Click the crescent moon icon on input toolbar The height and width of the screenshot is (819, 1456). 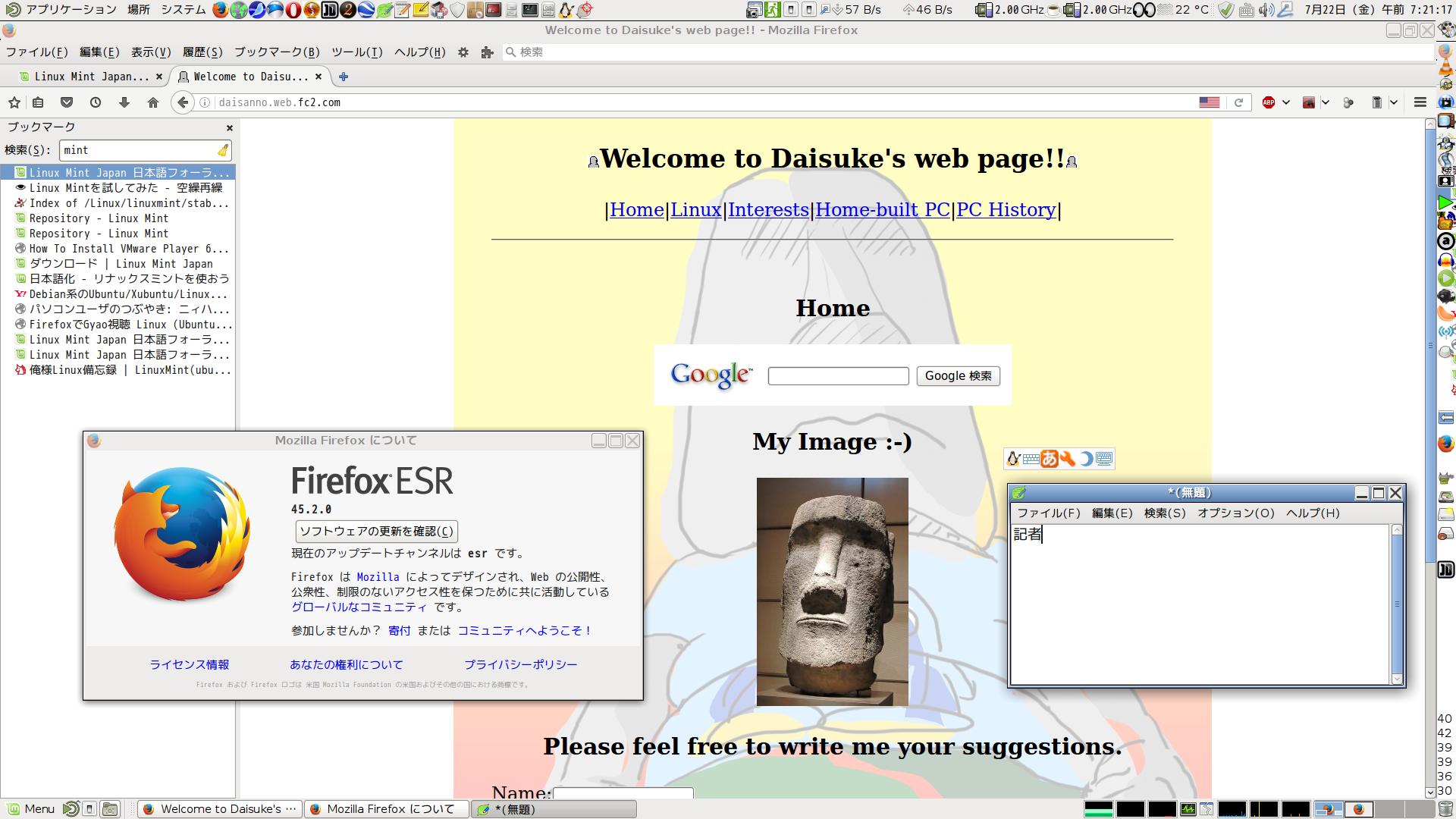[x=1086, y=459]
